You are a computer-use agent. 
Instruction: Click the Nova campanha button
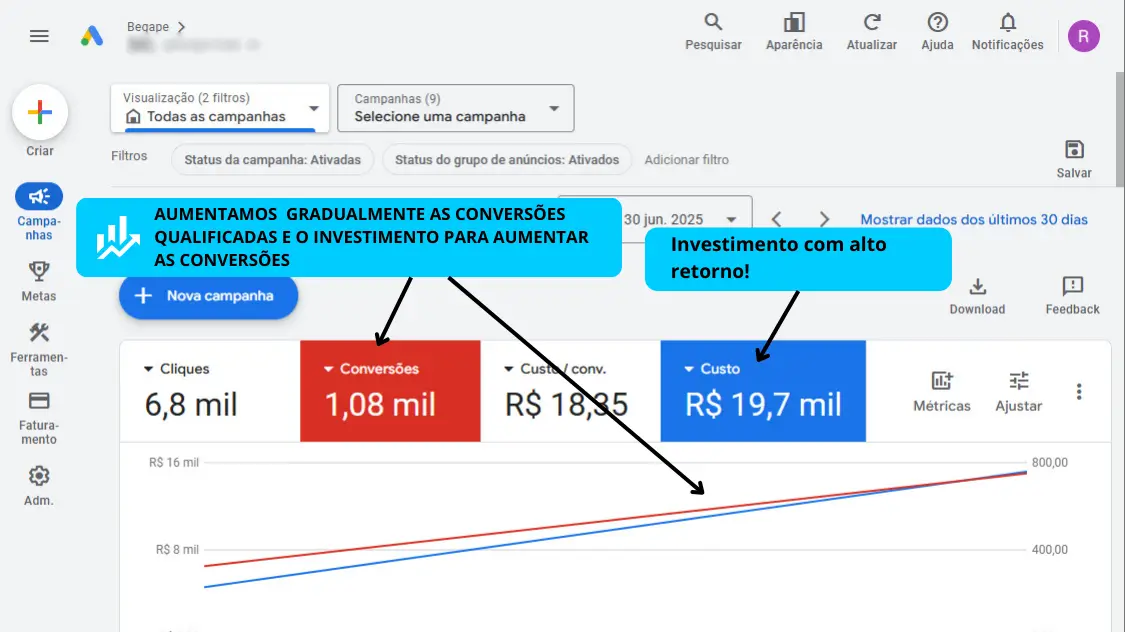point(208,296)
